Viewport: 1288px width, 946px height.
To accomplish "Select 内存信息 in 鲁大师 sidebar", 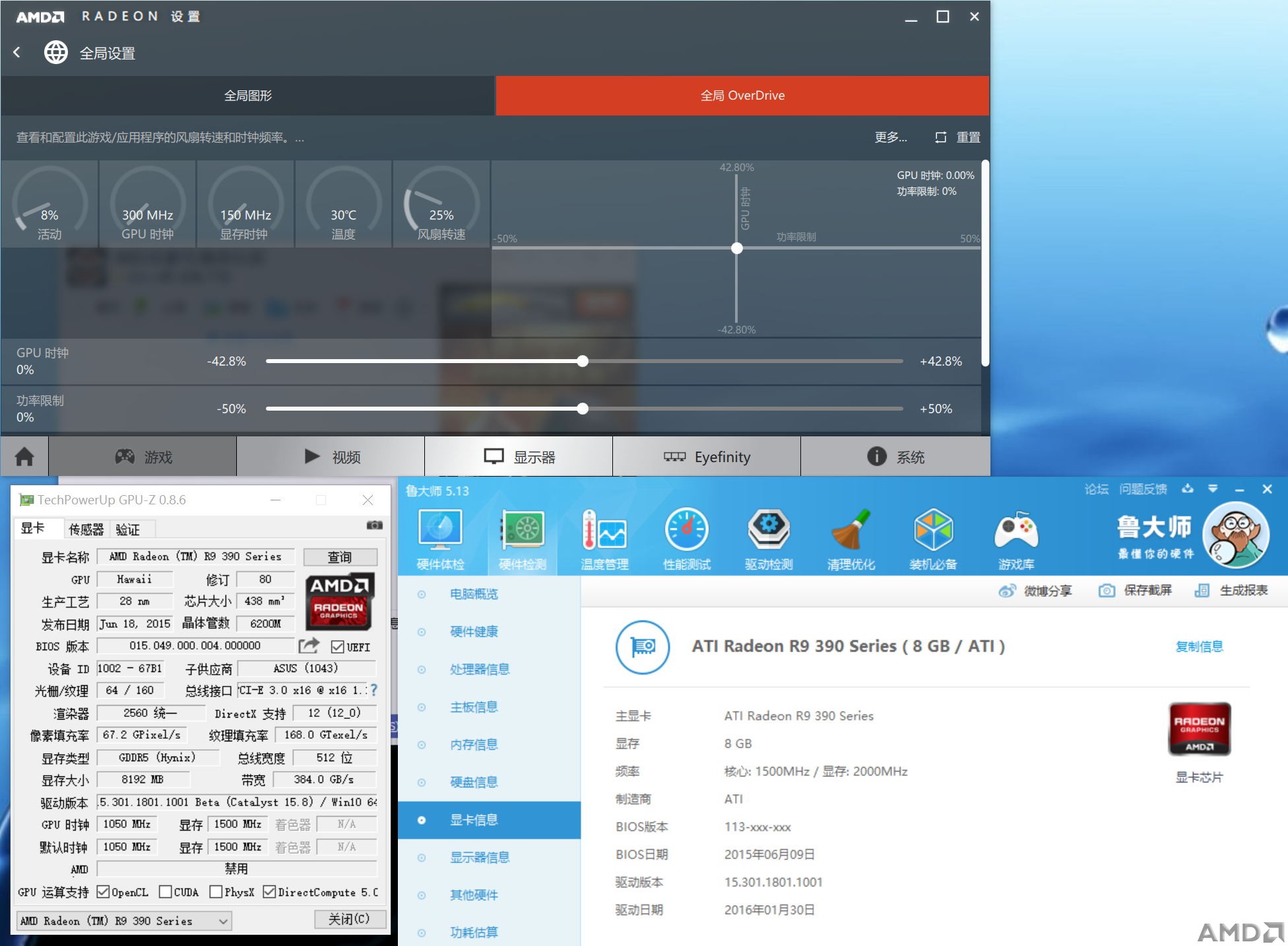I will click(489, 745).
